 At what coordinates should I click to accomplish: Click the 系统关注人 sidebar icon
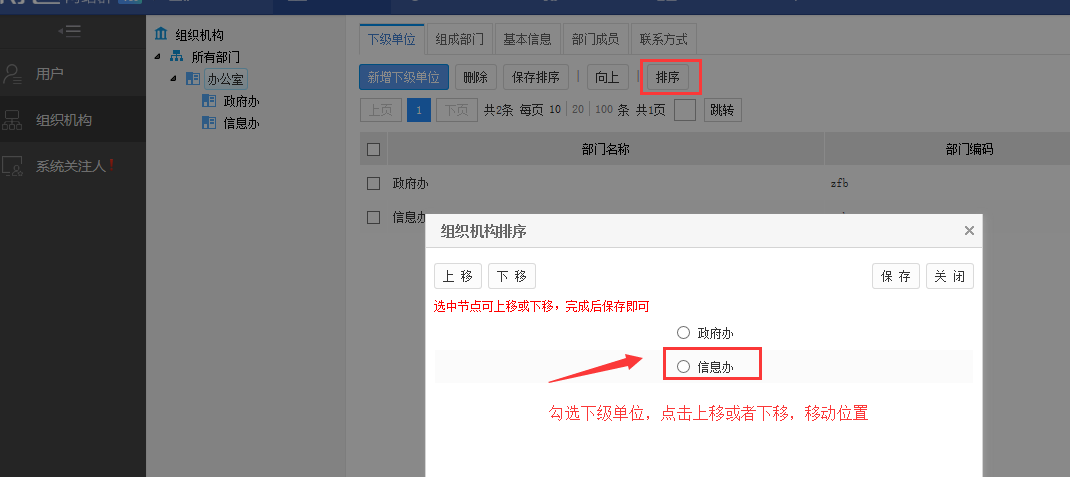(13, 167)
